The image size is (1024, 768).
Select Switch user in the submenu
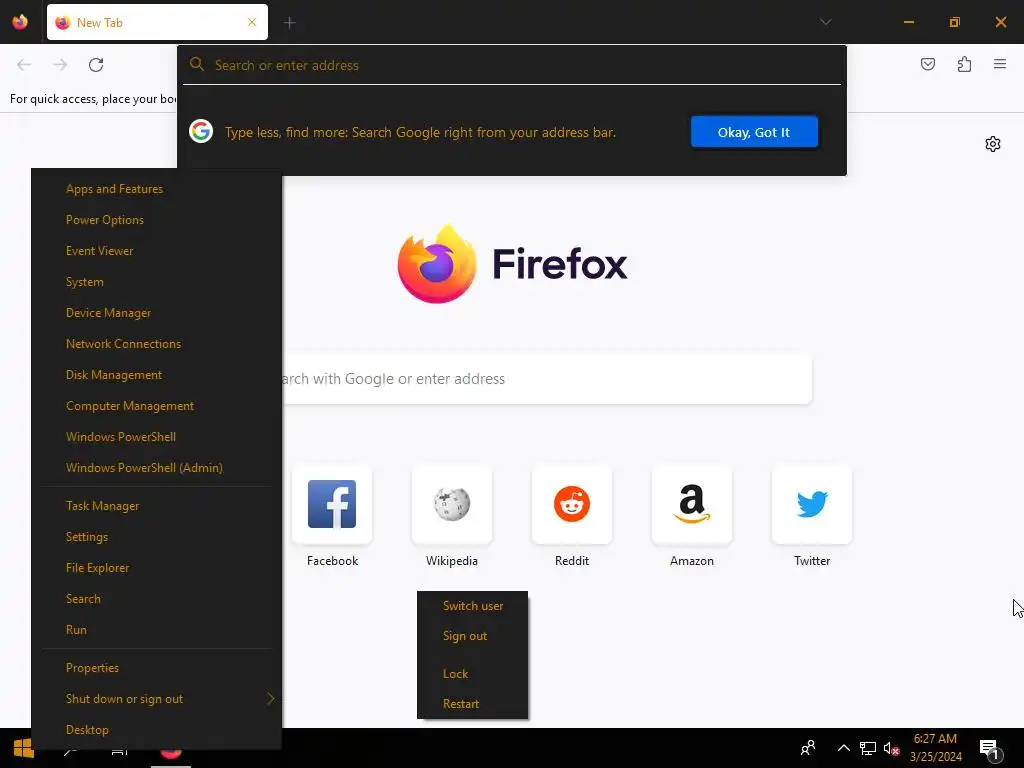tap(473, 606)
